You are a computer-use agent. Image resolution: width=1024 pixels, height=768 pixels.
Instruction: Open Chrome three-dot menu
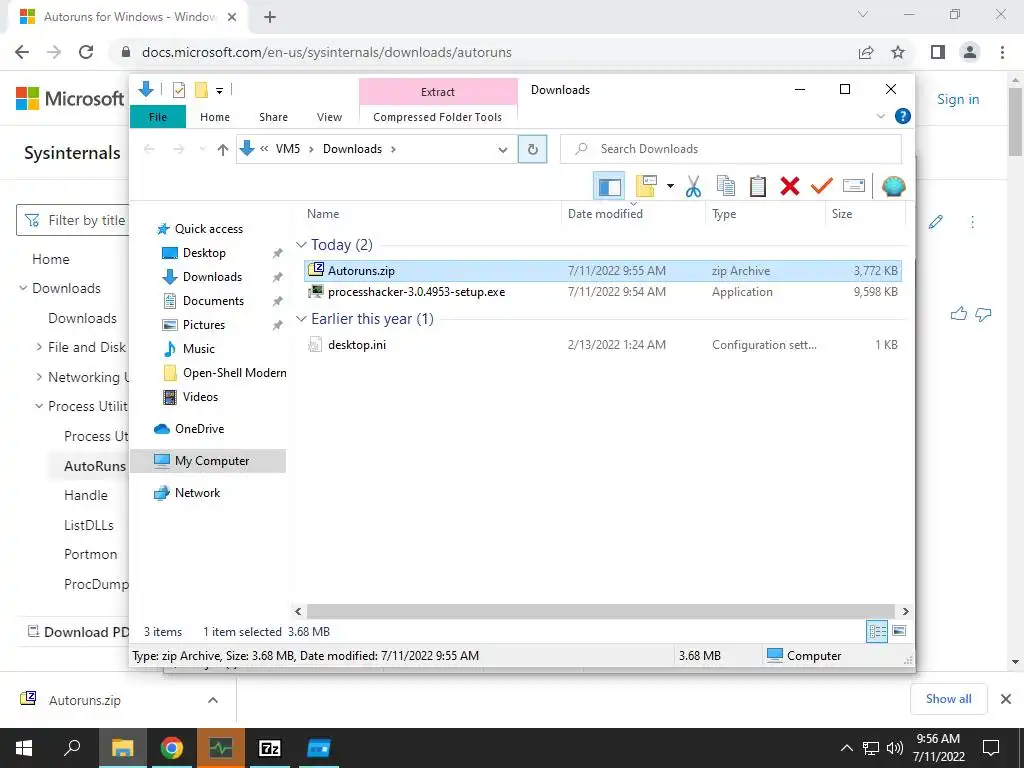point(1002,52)
